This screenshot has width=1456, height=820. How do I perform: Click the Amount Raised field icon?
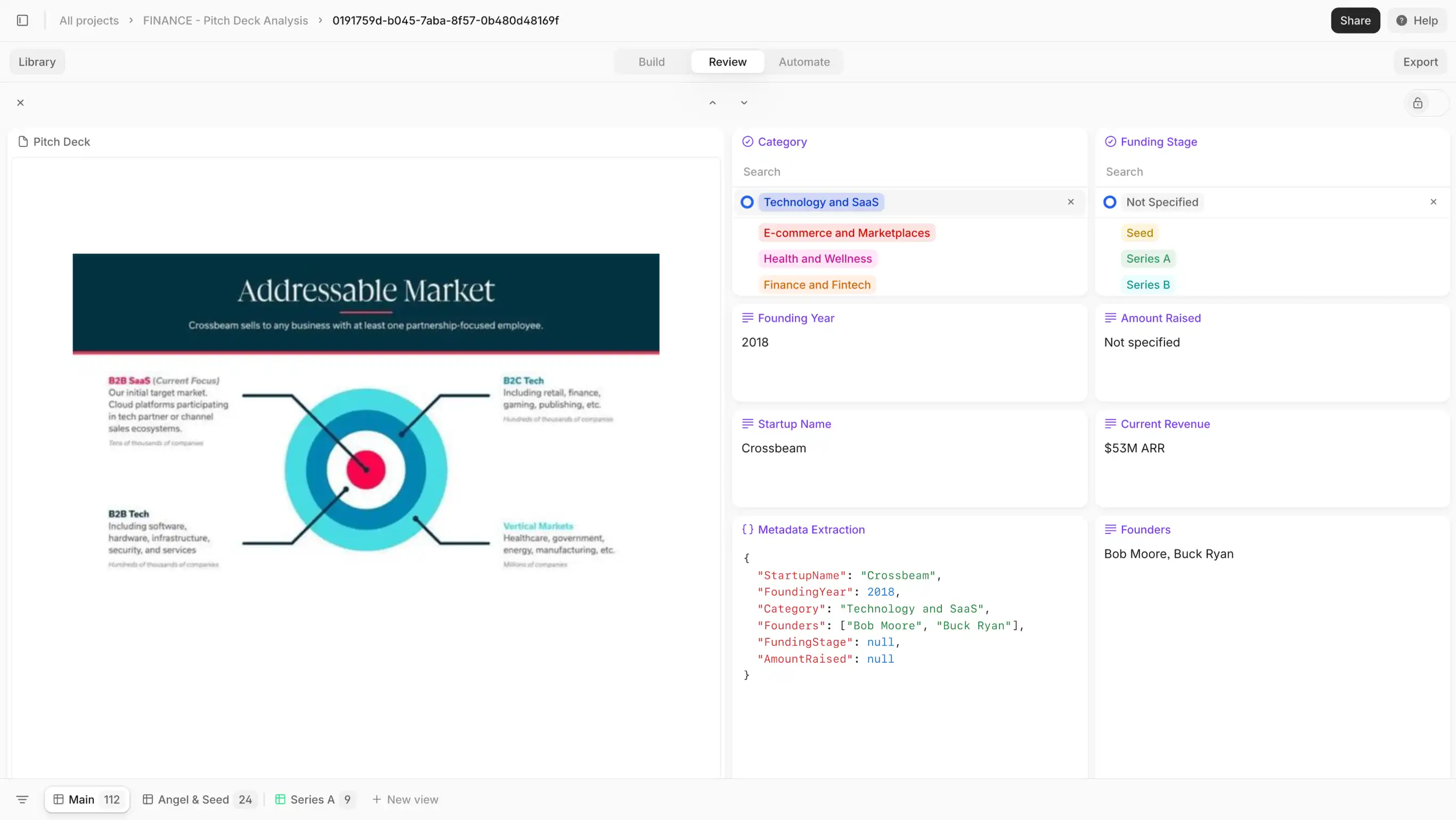pyautogui.click(x=1110, y=317)
